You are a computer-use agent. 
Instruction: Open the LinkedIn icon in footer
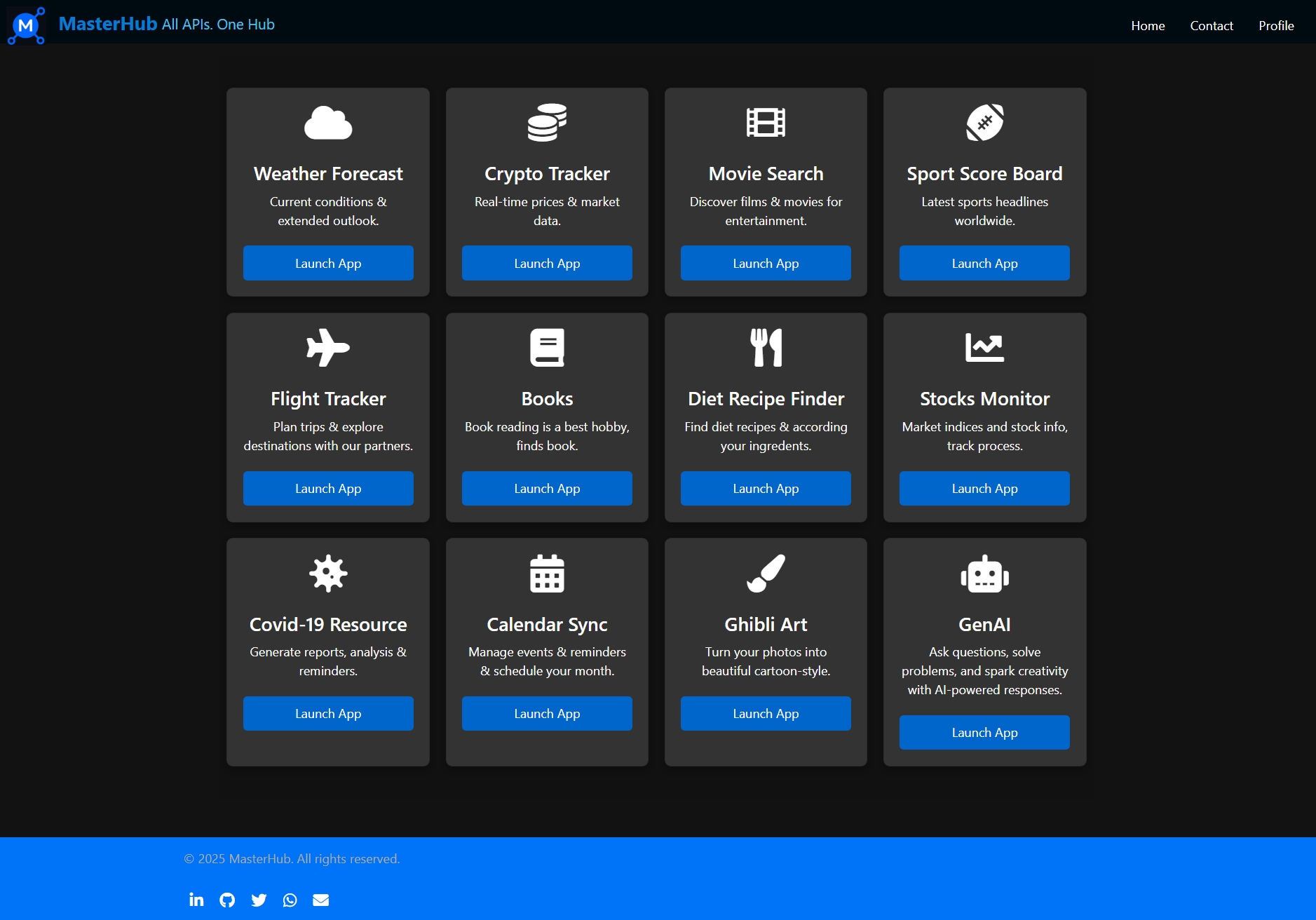[x=196, y=900]
